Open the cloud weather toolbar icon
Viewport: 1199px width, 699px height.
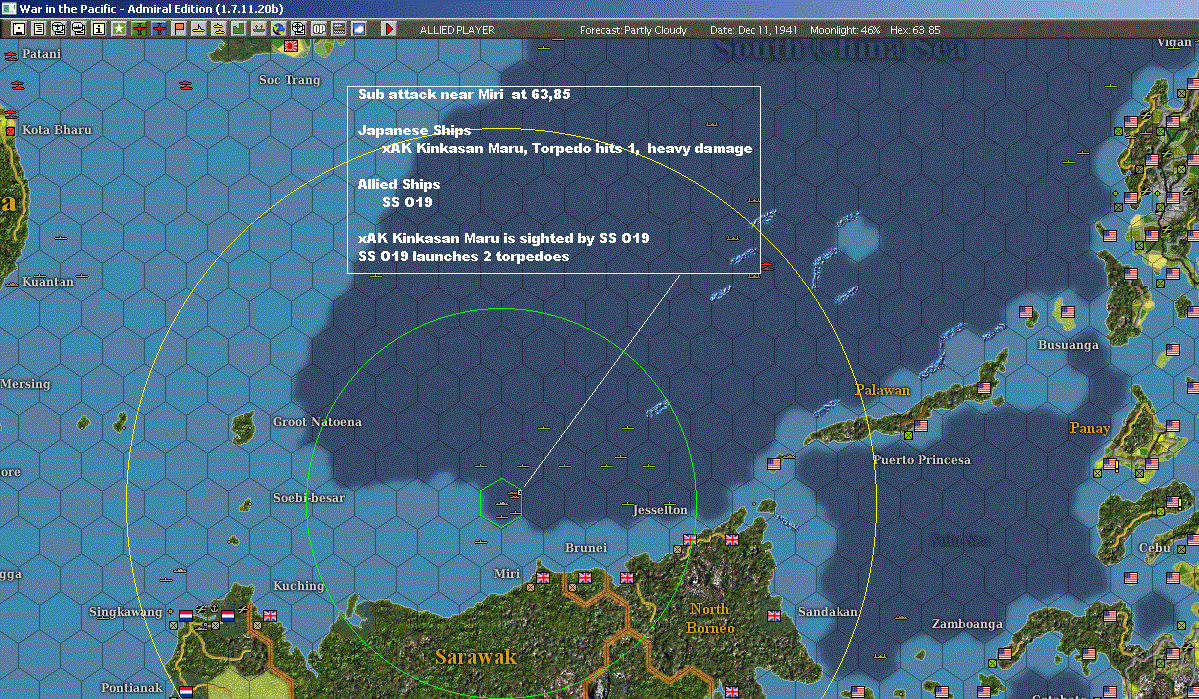pyautogui.click(x=358, y=29)
